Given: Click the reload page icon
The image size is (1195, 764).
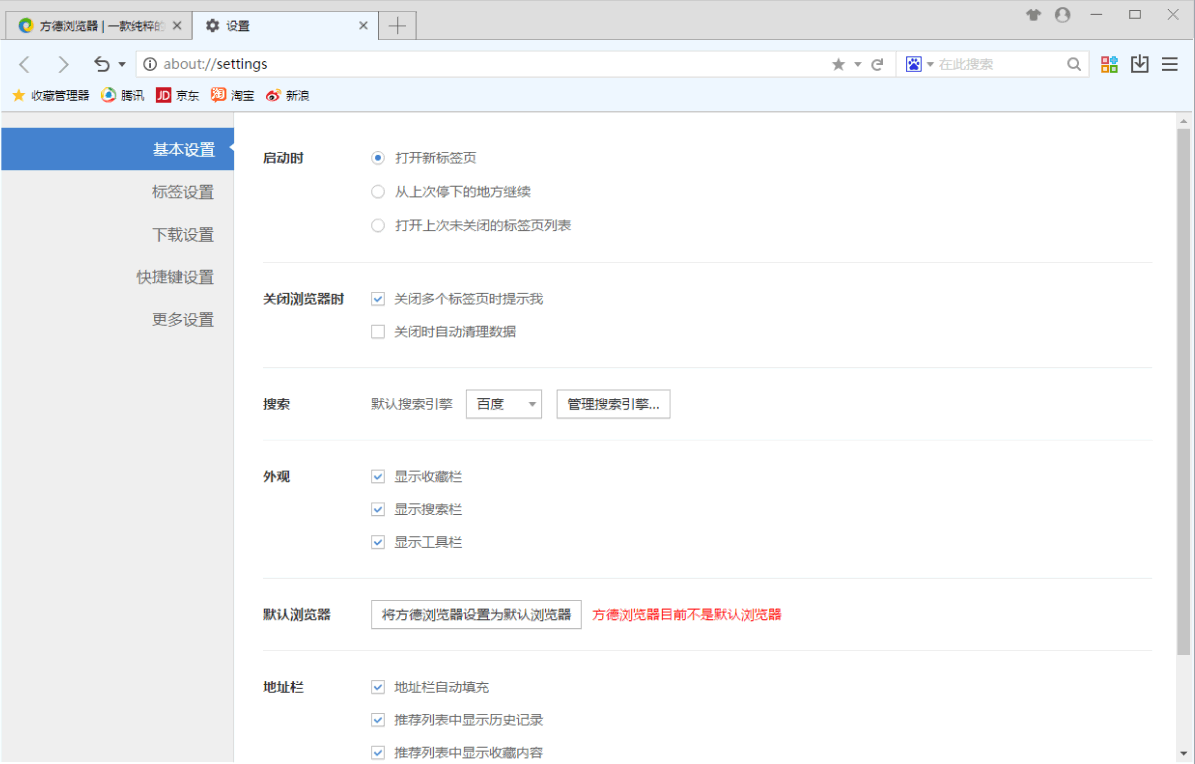Looking at the screenshot, I should pyautogui.click(x=877, y=64).
